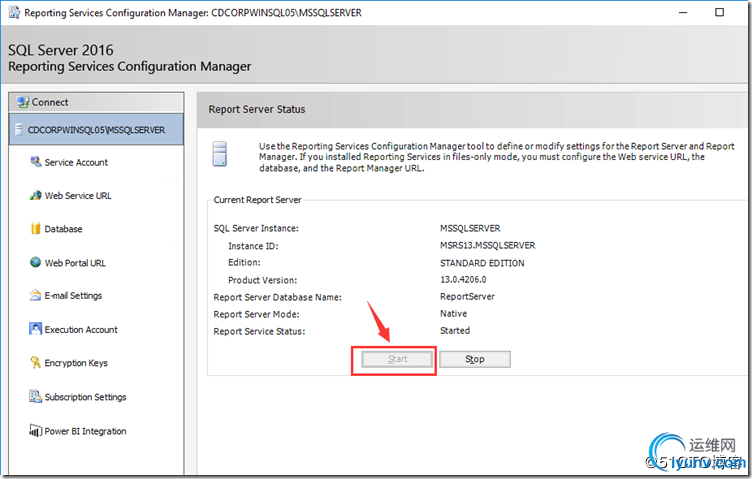The image size is (752, 479).
Task: Maximize the Configuration Manager window
Action: 719,12
